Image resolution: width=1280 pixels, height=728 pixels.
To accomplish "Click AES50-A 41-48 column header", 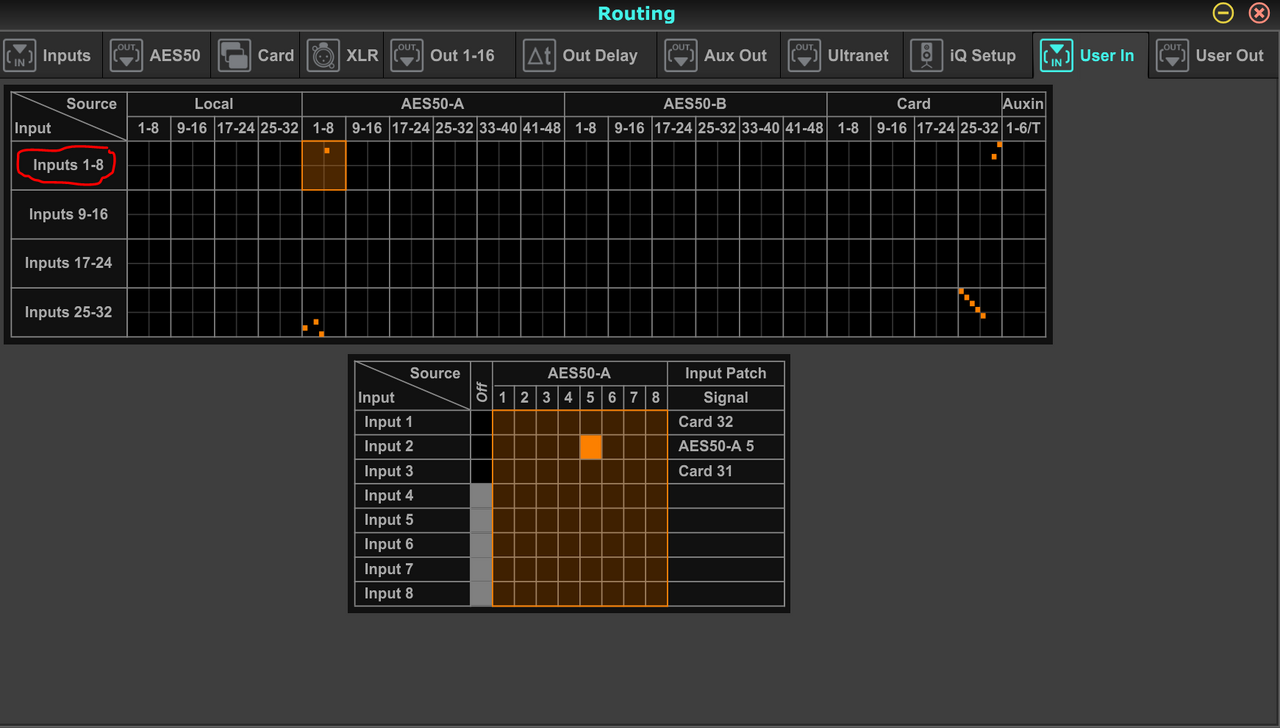I will pyautogui.click(x=542, y=128).
